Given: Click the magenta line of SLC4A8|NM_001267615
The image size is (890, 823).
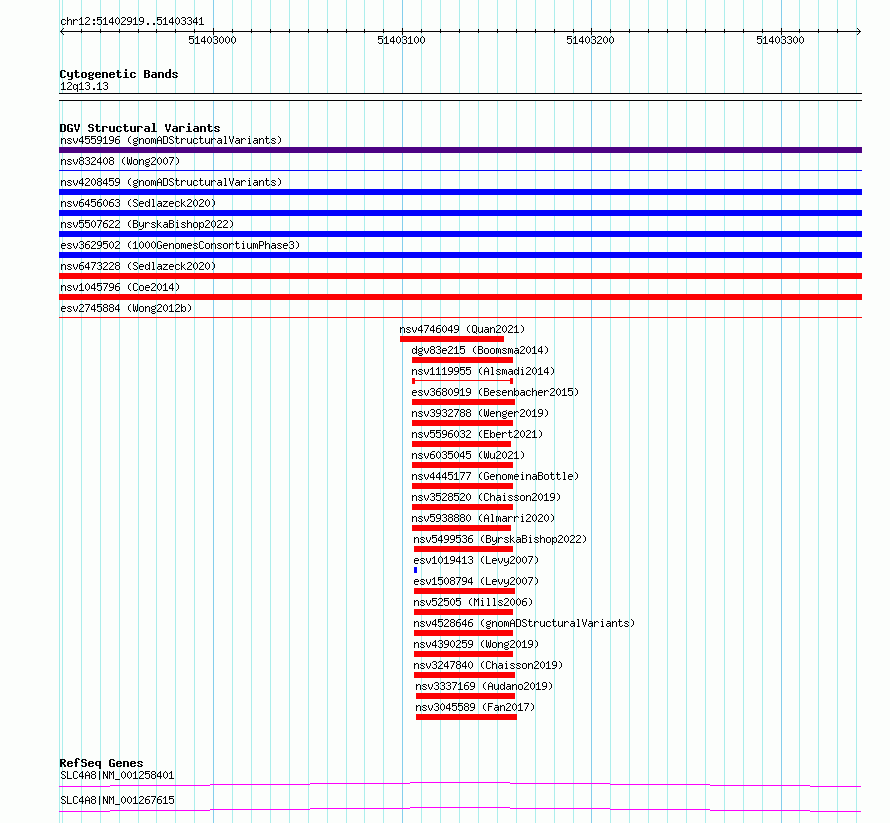Looking at the screenshot, I should pyautogui.click(x=460, y=809).
